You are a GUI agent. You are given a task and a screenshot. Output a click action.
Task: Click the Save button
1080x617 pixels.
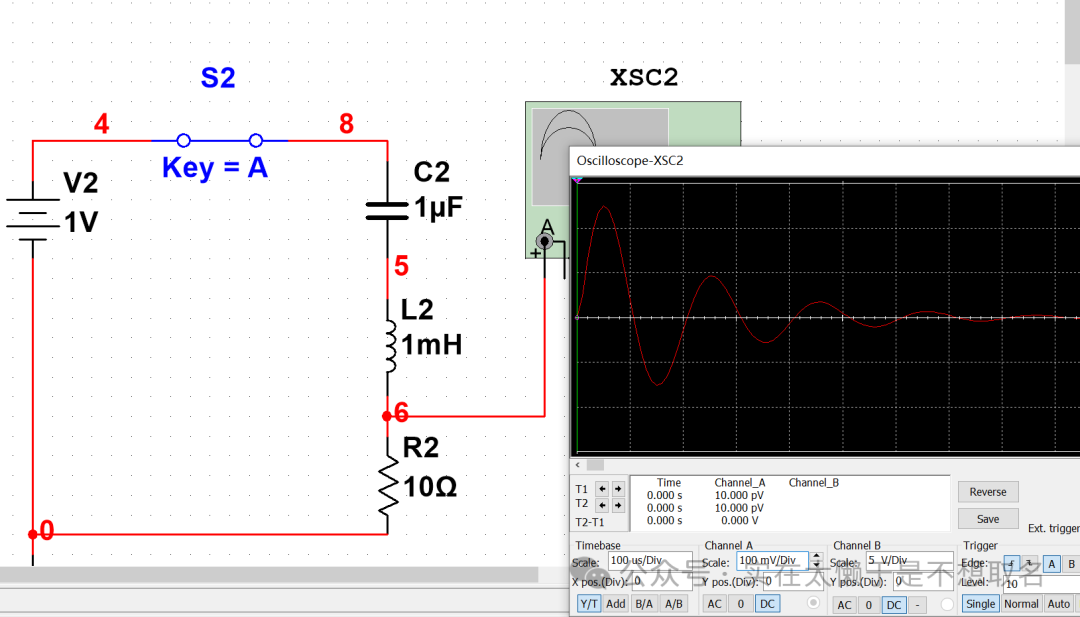(988, 519)
